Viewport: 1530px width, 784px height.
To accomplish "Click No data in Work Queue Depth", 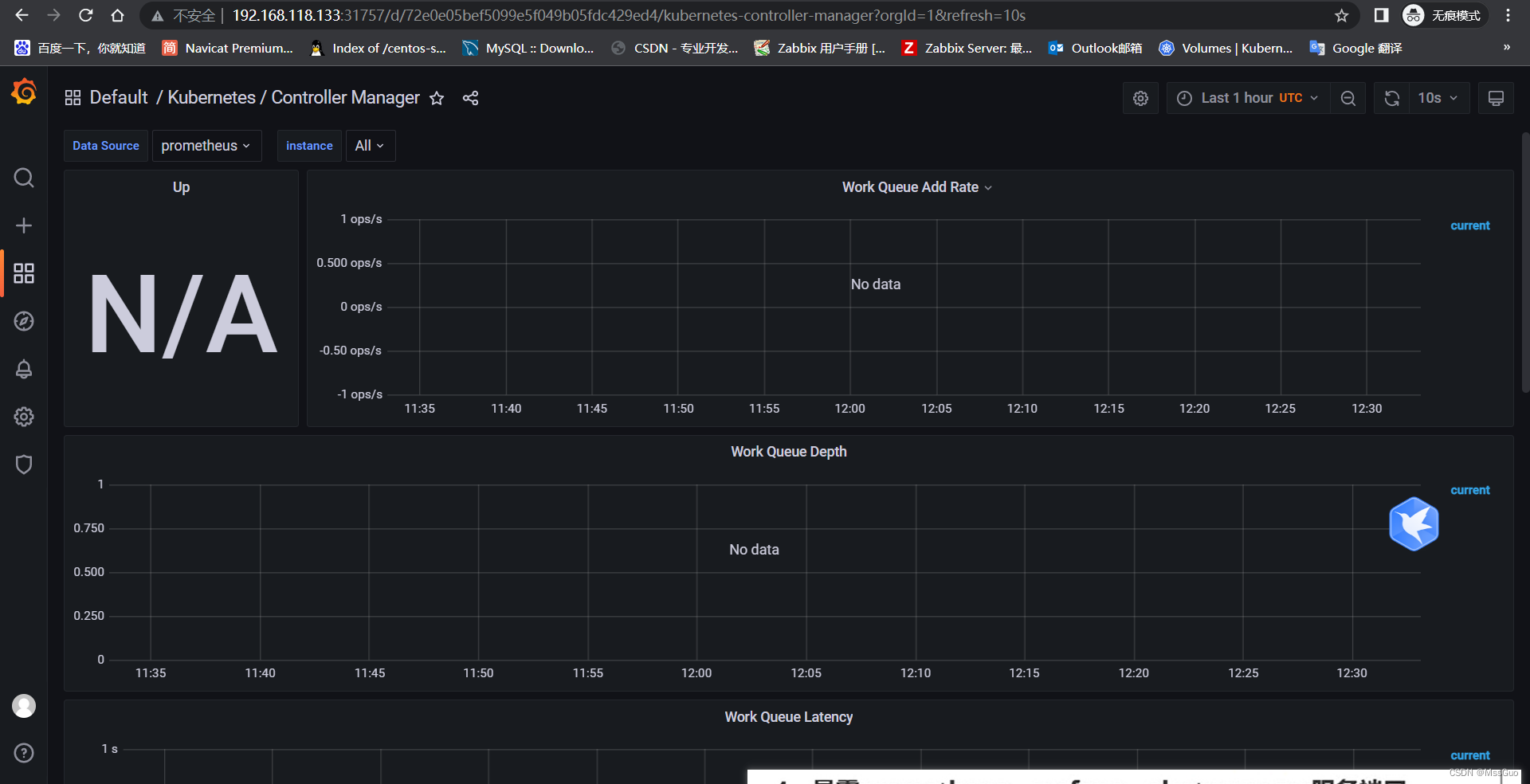I will (754, 550).
